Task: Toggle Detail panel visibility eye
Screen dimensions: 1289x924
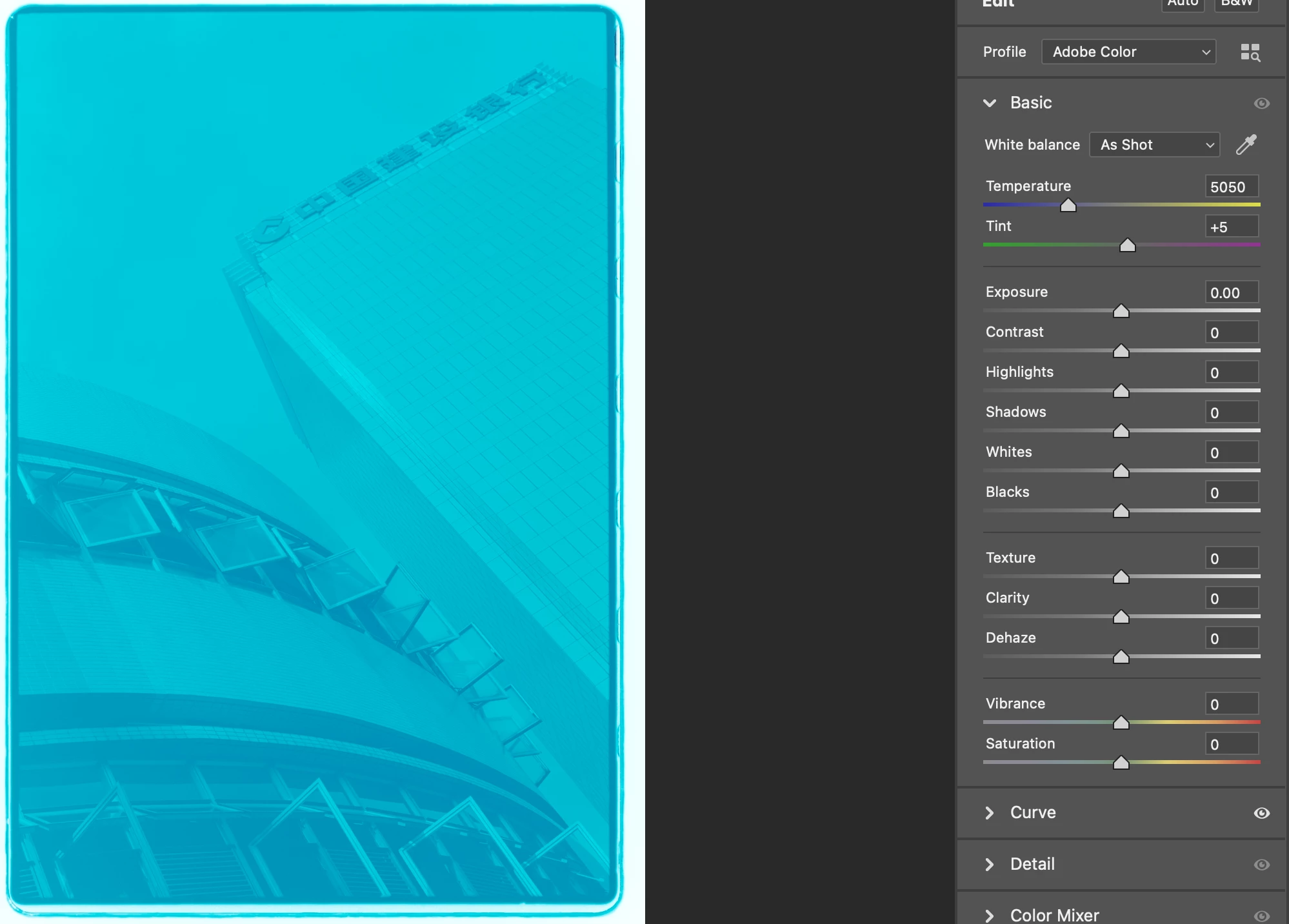Action: coord(1261,865)
